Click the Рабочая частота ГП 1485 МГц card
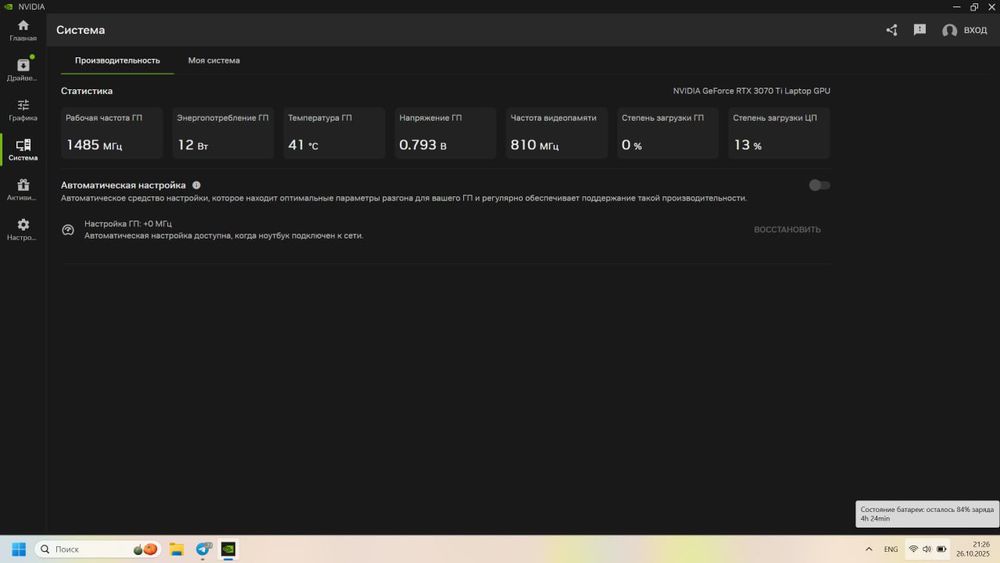 click(x=112, y=133)
